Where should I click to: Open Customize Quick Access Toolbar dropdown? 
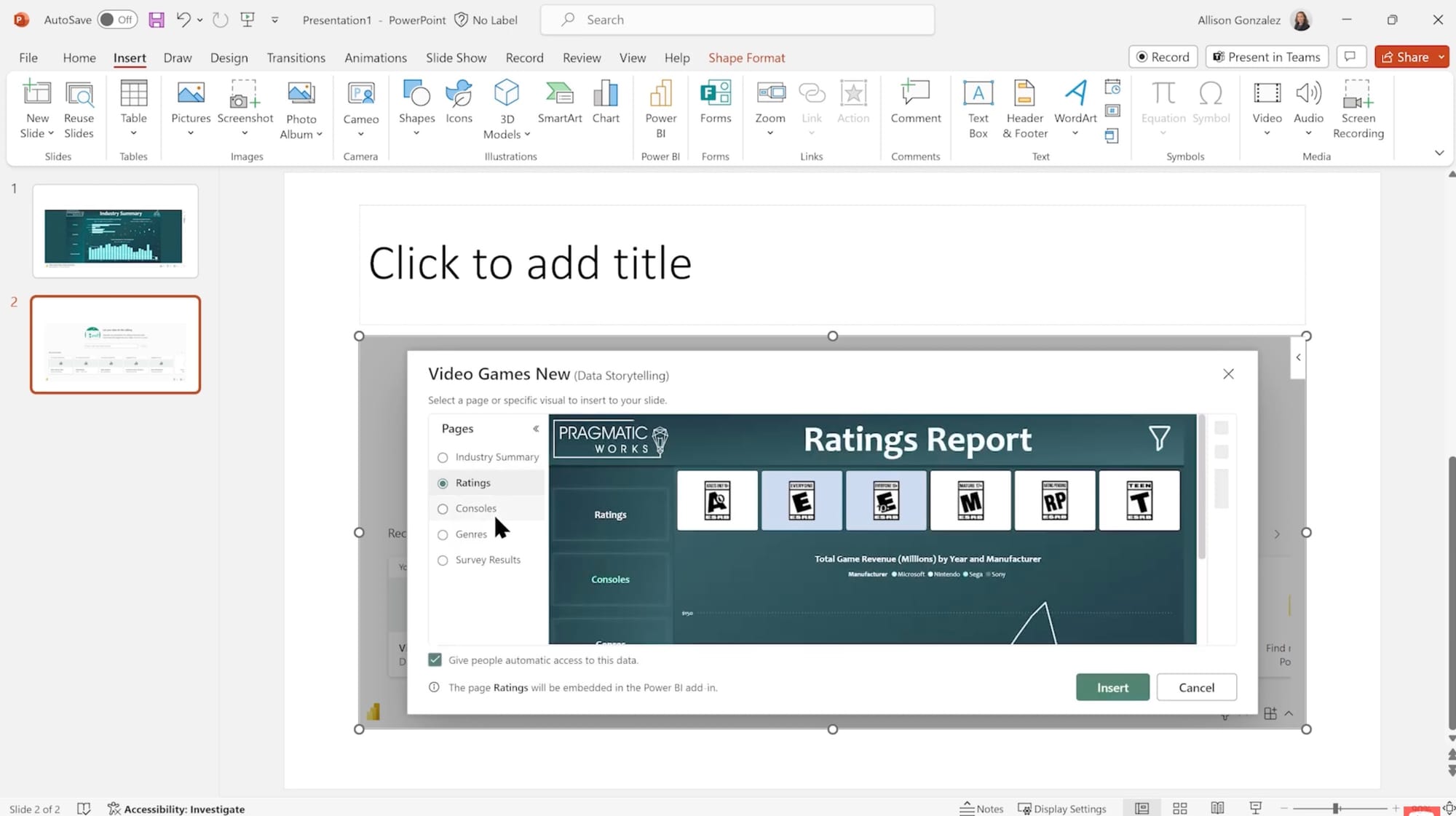(x=274, y=20)
